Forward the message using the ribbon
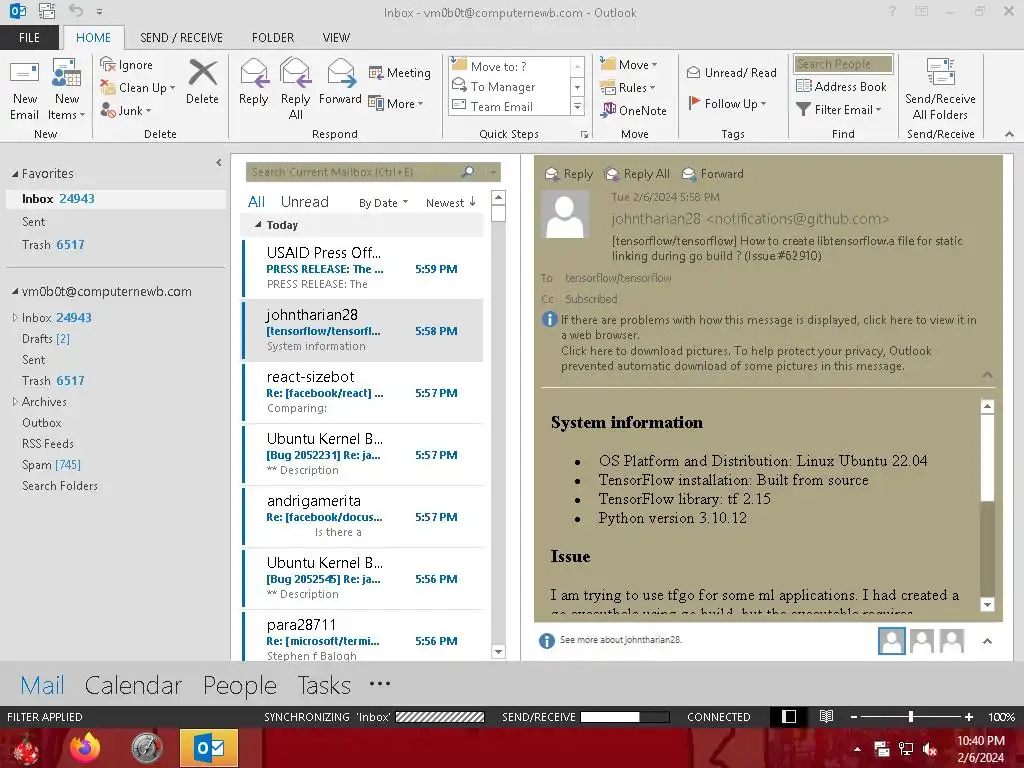This screenshot has width=1024, height=768. point(340,82)
